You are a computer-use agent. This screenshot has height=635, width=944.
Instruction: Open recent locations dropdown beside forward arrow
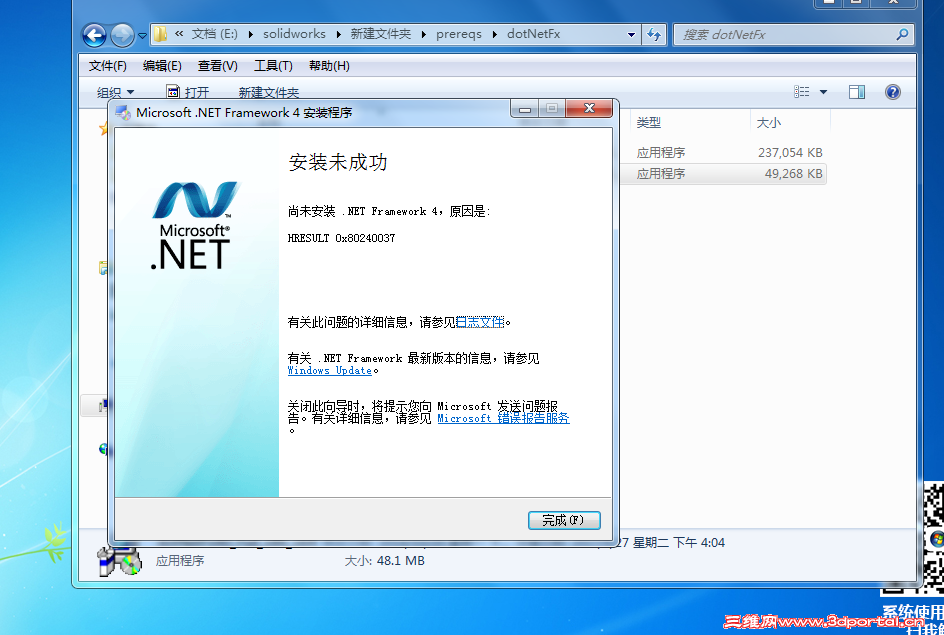click(x=142, y=36)
